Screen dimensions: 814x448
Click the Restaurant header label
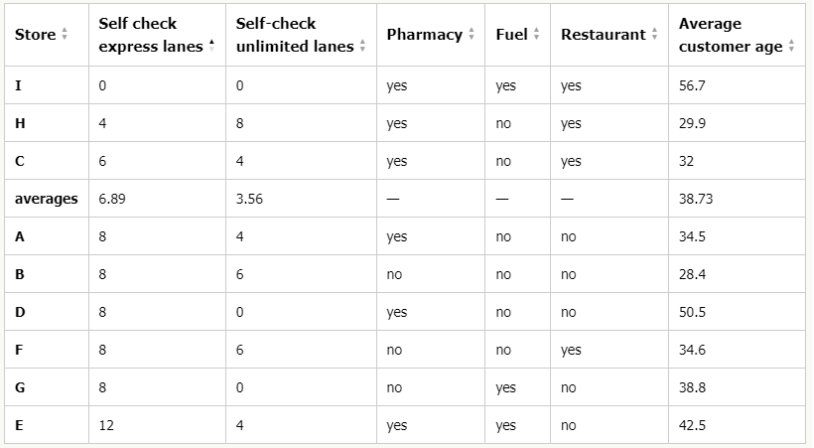[x=603, y=35]
